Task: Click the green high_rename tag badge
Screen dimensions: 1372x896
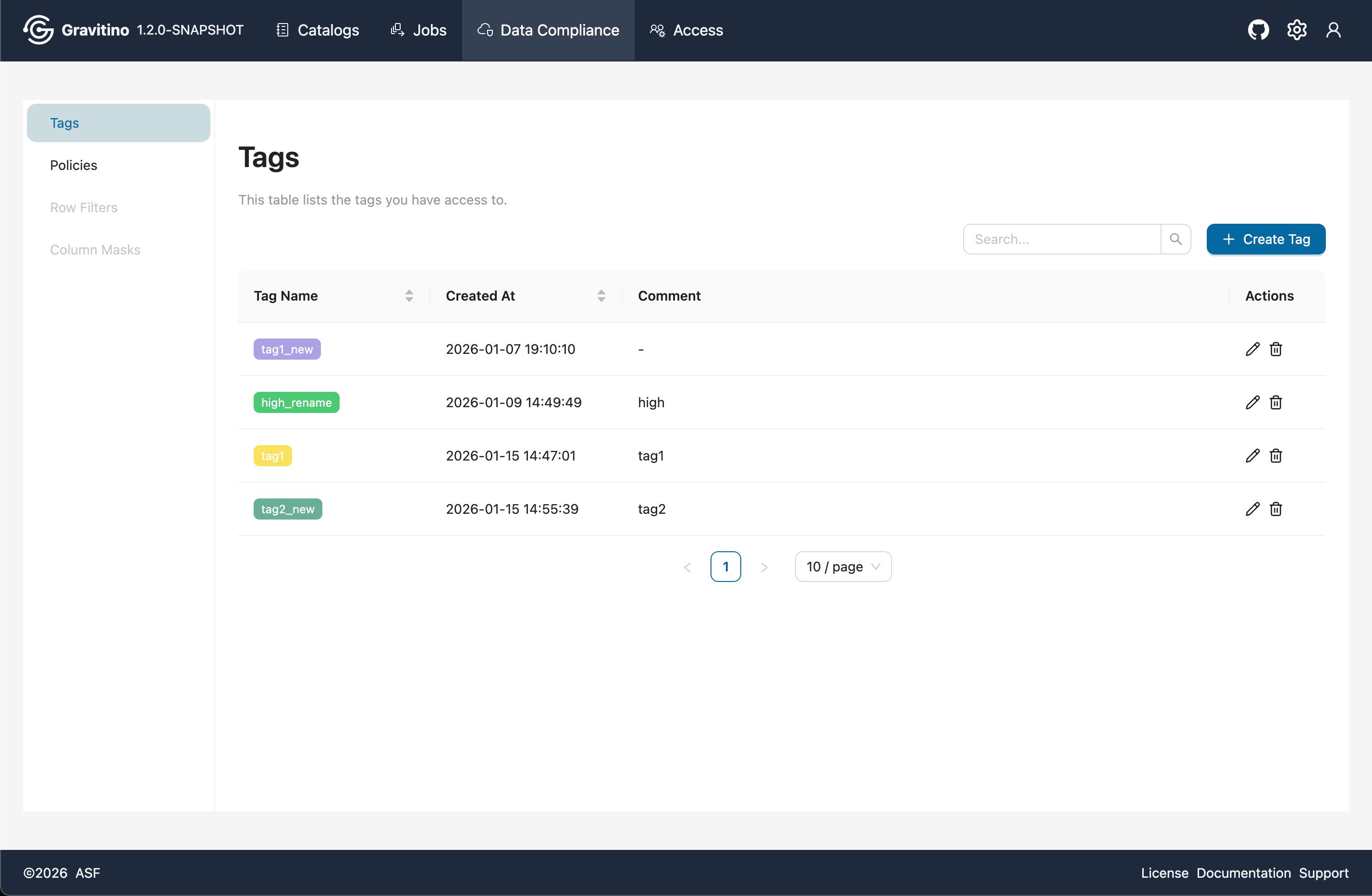Action: [296, 402]
